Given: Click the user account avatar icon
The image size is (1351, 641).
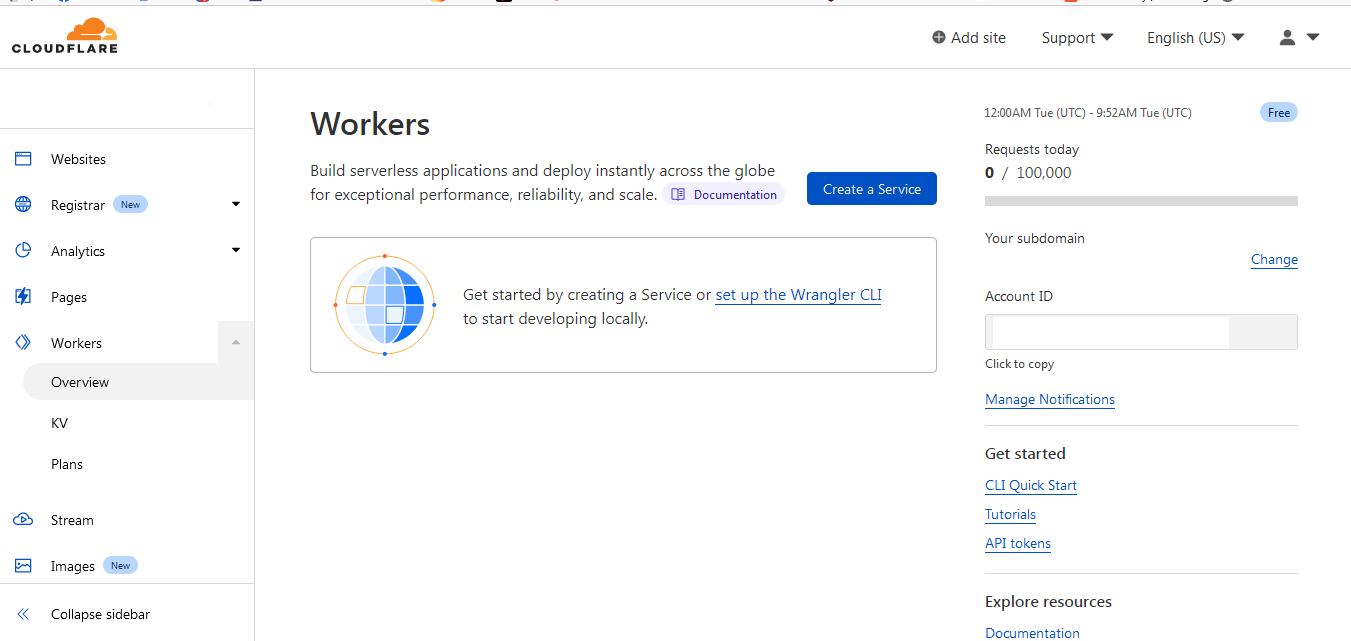Looking at the screenshot, I should [1287, 37].
